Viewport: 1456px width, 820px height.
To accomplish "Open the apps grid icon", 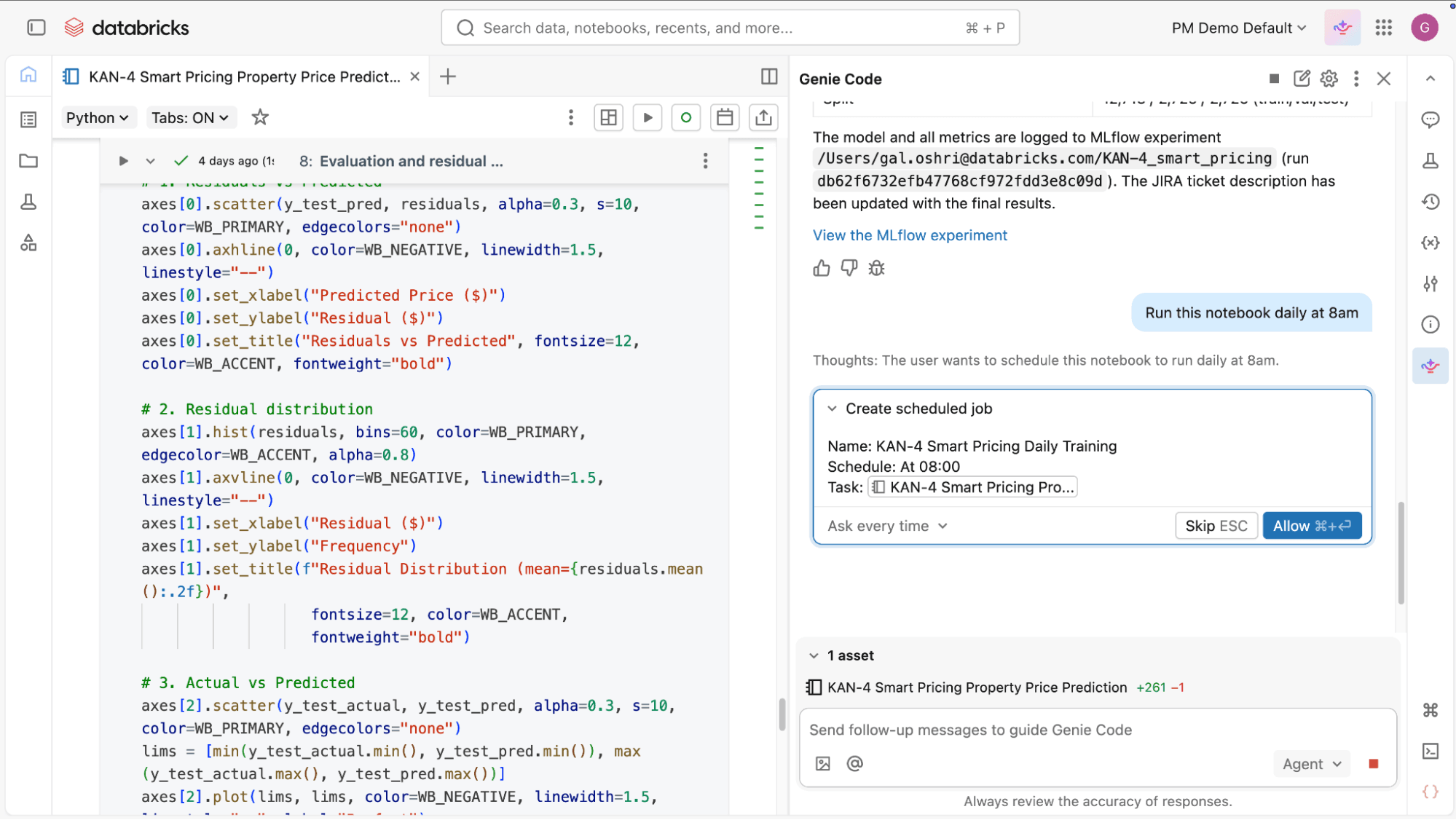I will coord(1384,28).
